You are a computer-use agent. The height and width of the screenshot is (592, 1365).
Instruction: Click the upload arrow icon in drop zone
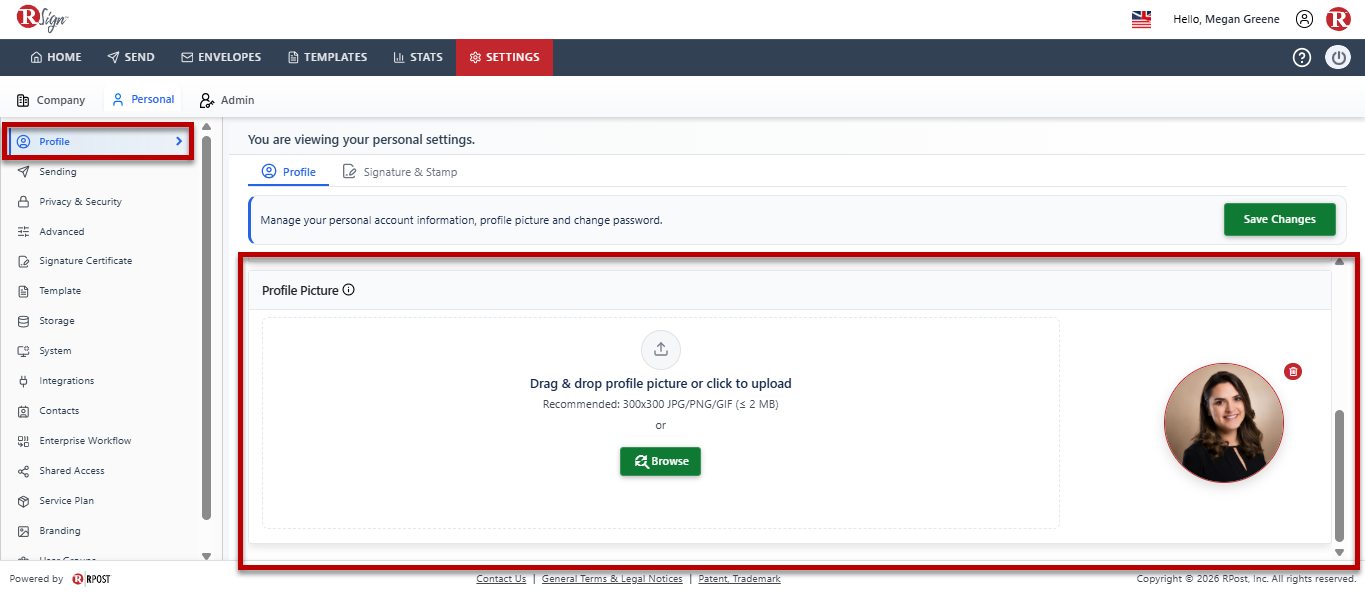(x=660, y=349)
